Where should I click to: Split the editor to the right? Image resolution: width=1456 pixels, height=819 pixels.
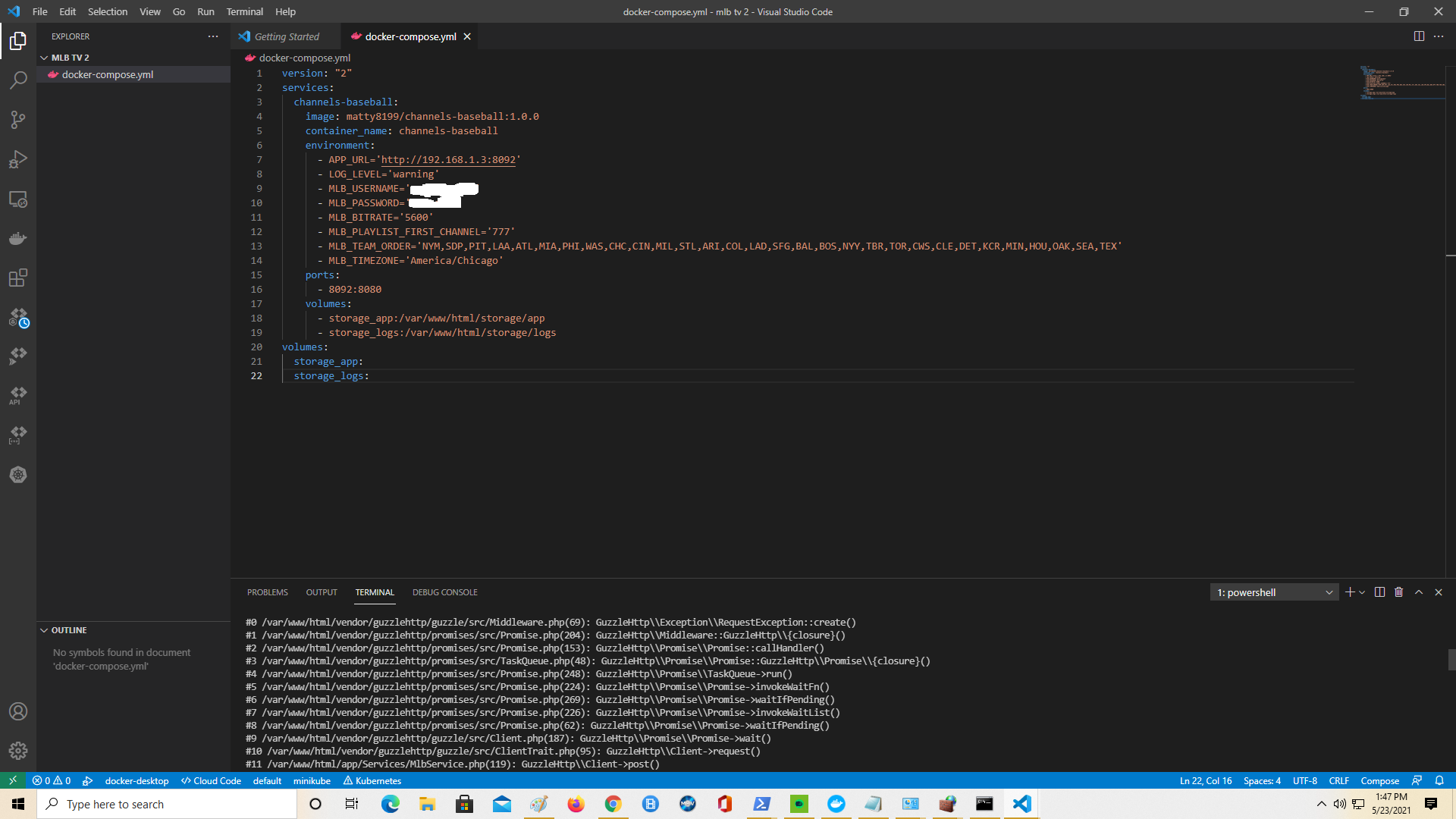[1419, 36]
